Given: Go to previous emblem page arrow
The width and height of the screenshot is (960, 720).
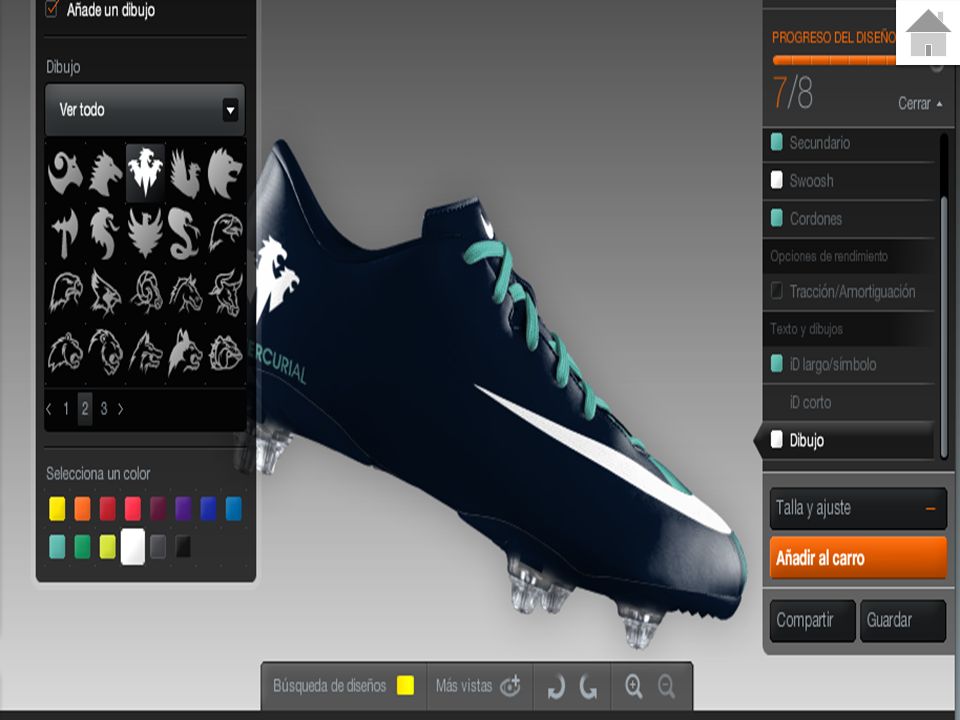Looking at the screenshot, I should pos(49,409).
